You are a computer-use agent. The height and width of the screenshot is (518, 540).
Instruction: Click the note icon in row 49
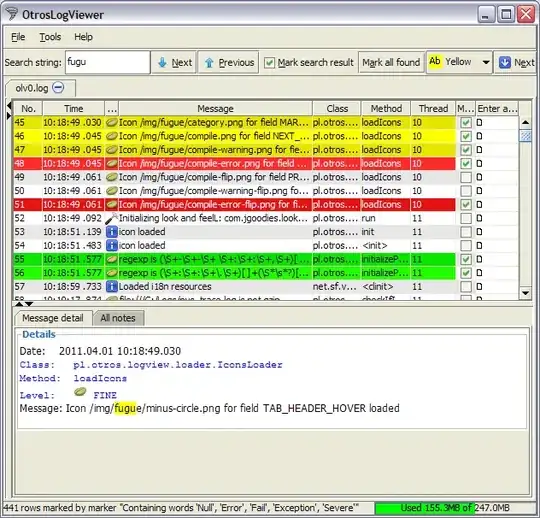(x=479, y=177)
